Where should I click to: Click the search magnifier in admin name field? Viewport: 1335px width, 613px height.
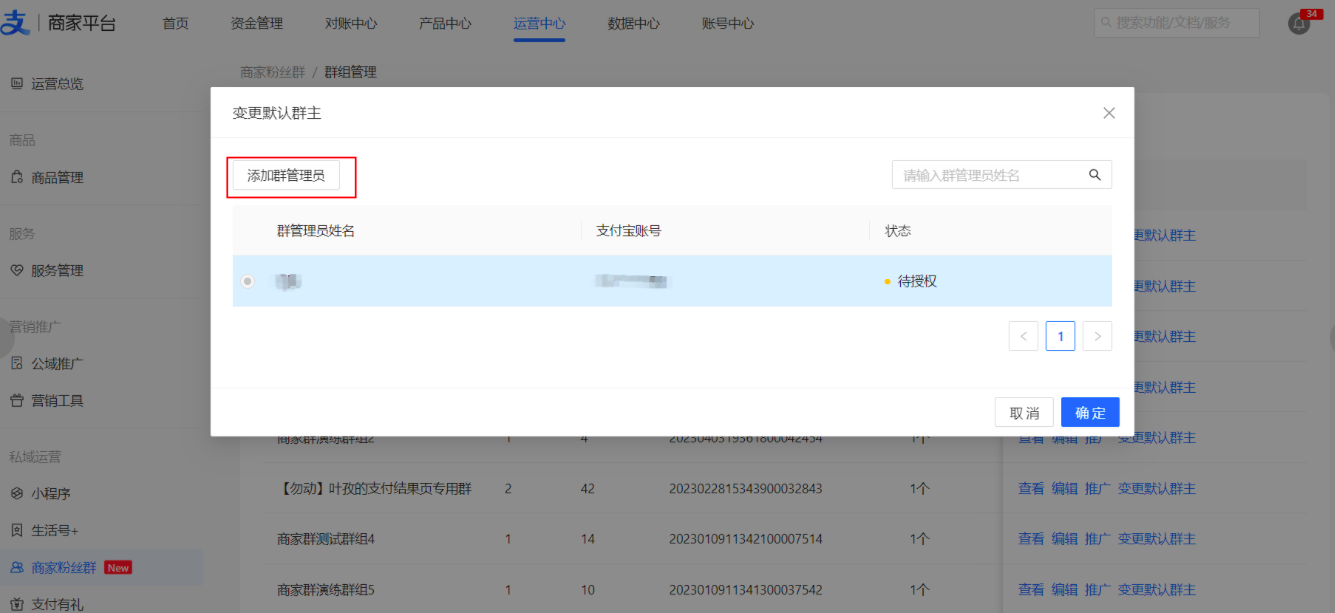1095,175
